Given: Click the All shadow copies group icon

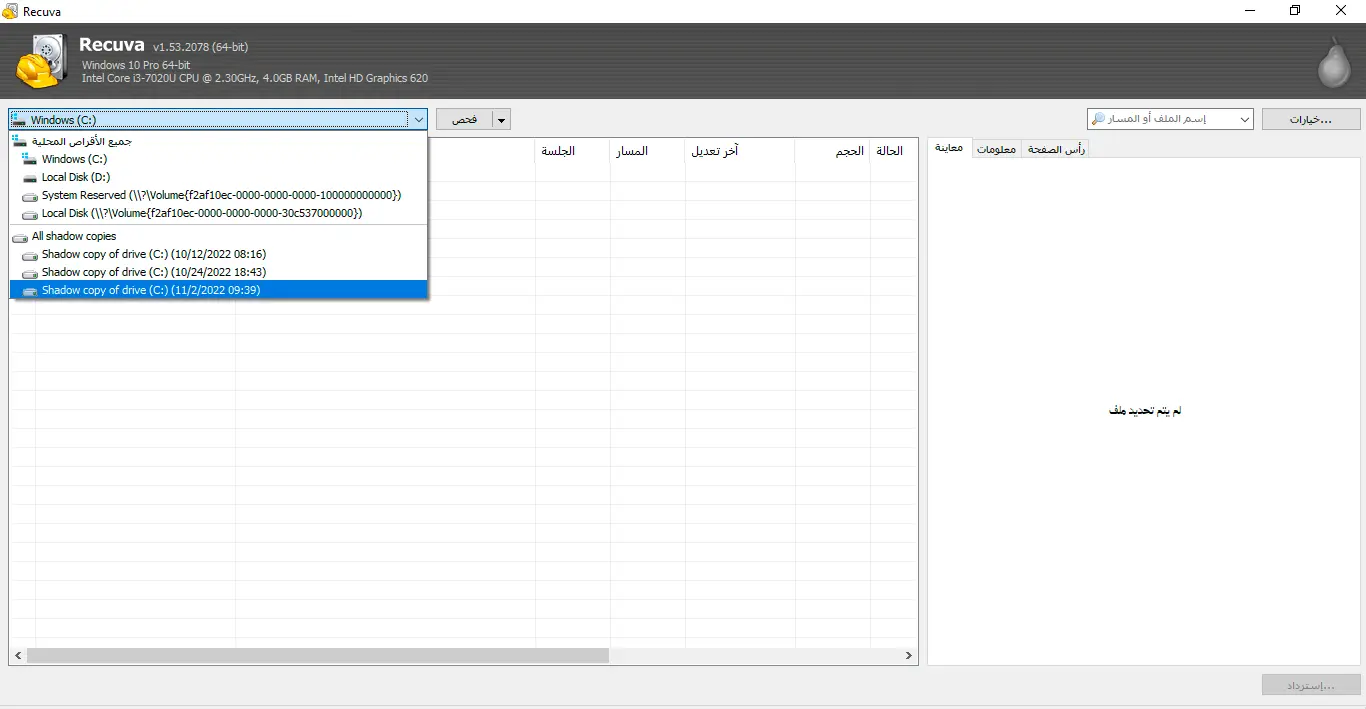Looking at the screenshot, I should pyautogui.click(x=19, y=237).
